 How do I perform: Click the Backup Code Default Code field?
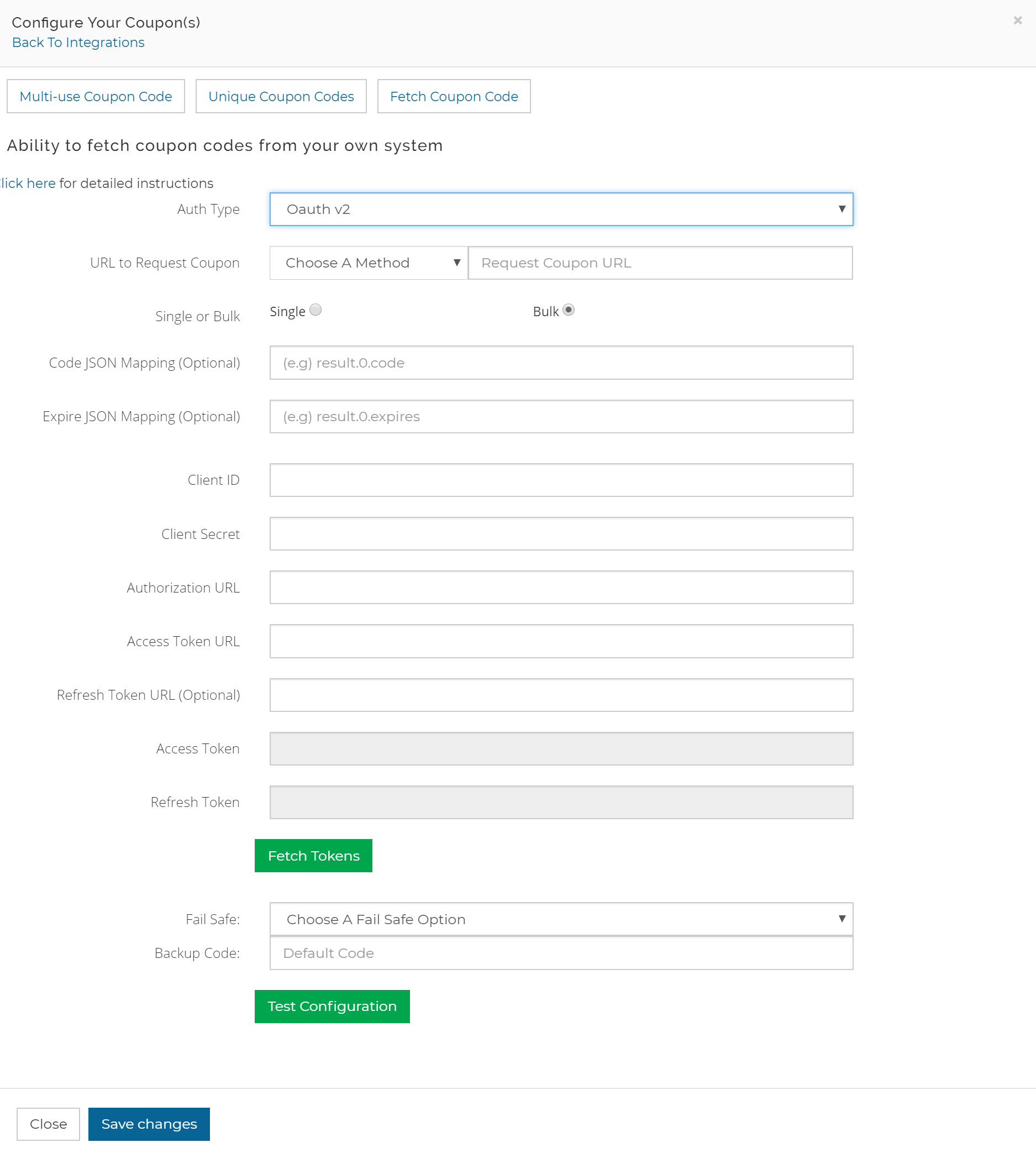pyautogui.click(x=561, y=953)
